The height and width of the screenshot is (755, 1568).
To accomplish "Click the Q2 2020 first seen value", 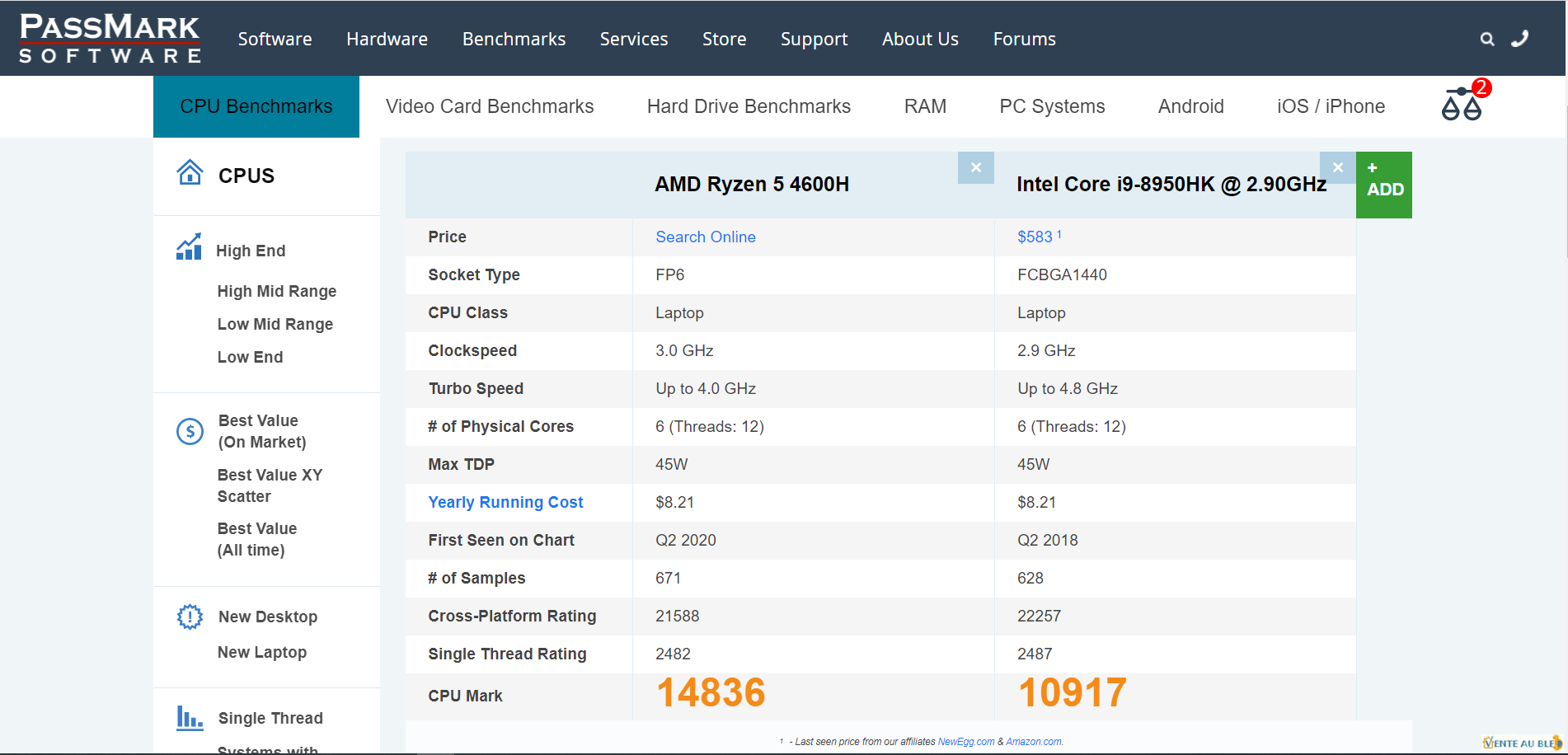I will tap(686, 540).
